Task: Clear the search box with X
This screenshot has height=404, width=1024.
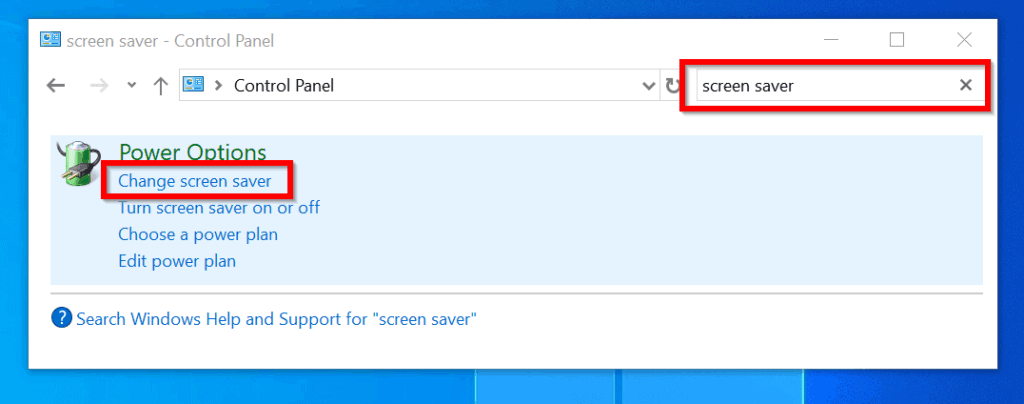Action: [965, 85]
